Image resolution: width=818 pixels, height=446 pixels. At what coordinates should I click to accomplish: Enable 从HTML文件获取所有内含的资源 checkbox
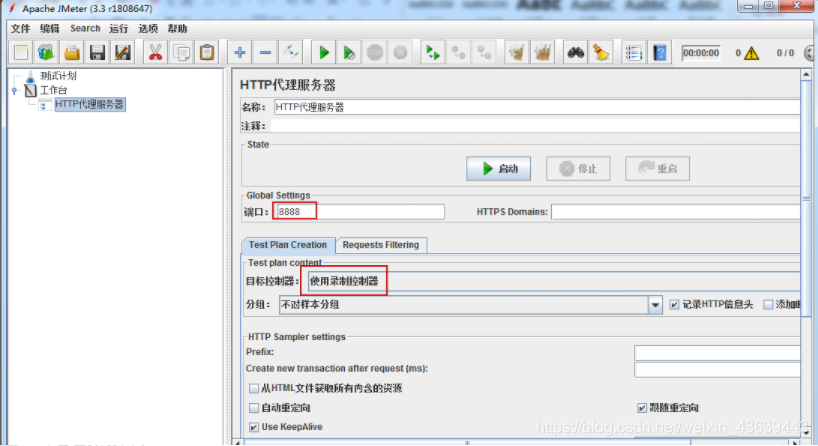pyautogui.click(x=254, y=388)
